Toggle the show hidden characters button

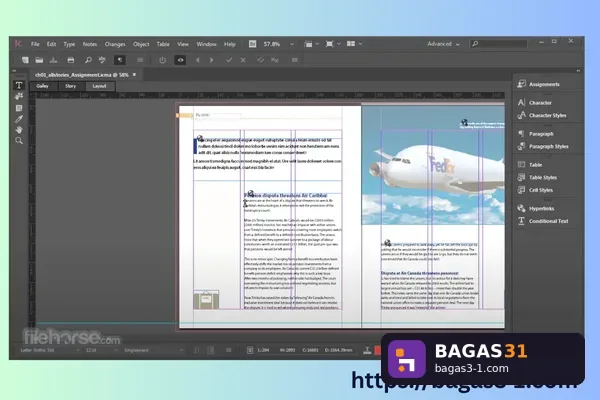[120, 60]
